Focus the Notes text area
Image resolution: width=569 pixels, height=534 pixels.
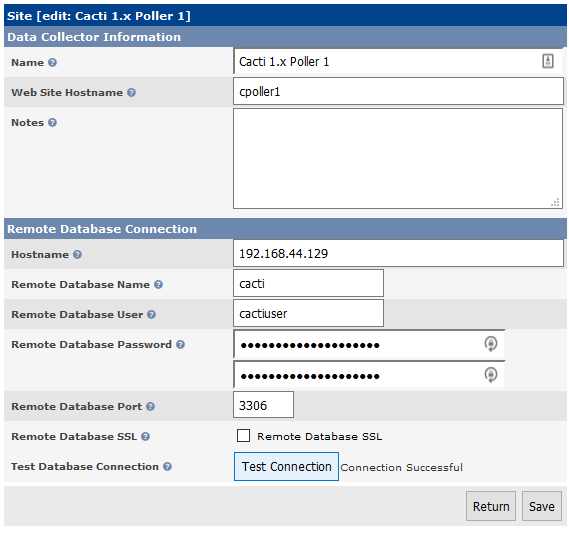[398, 159]
